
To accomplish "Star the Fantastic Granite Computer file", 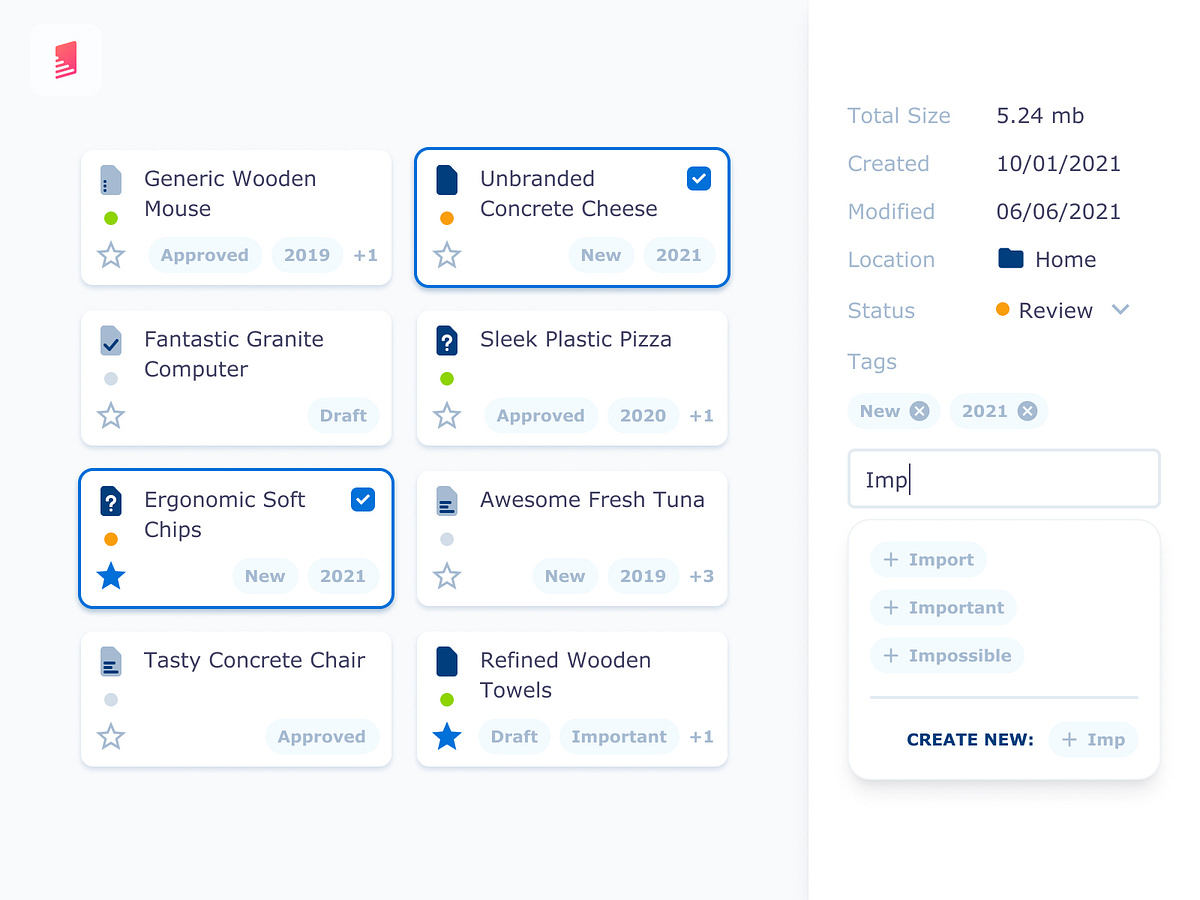I will pos(111,416).
